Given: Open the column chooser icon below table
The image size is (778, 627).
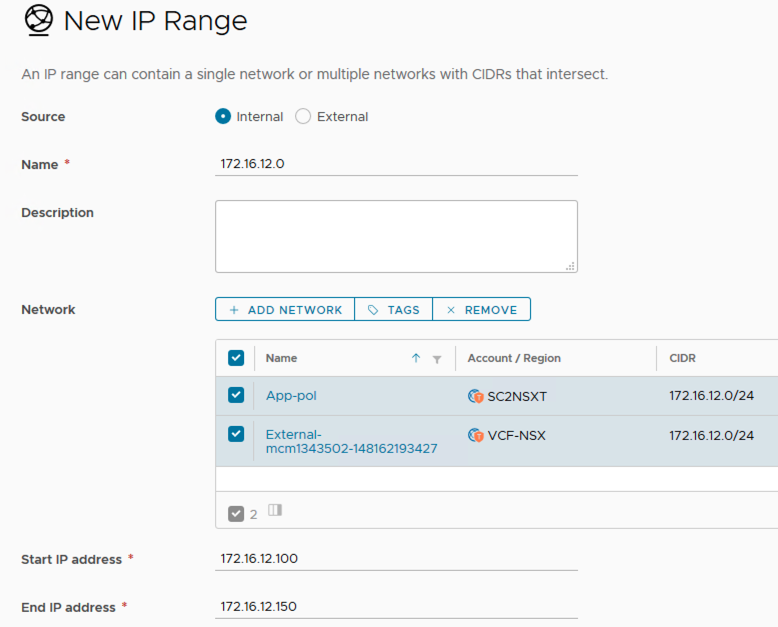Looking at the screenshot, I should pos(275,510).
